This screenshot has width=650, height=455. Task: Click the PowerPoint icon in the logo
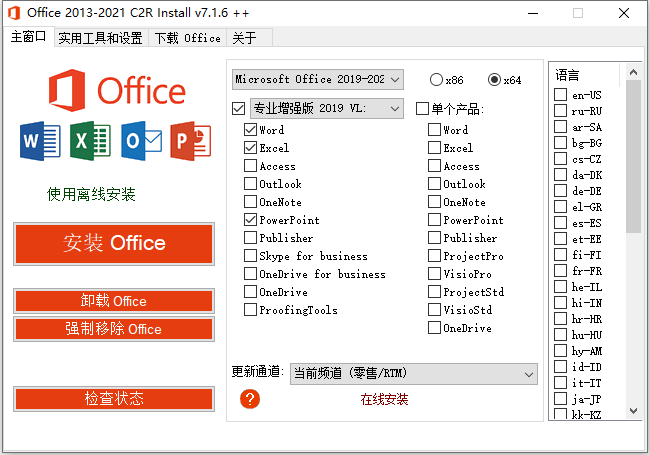click(x=188, y=140)
